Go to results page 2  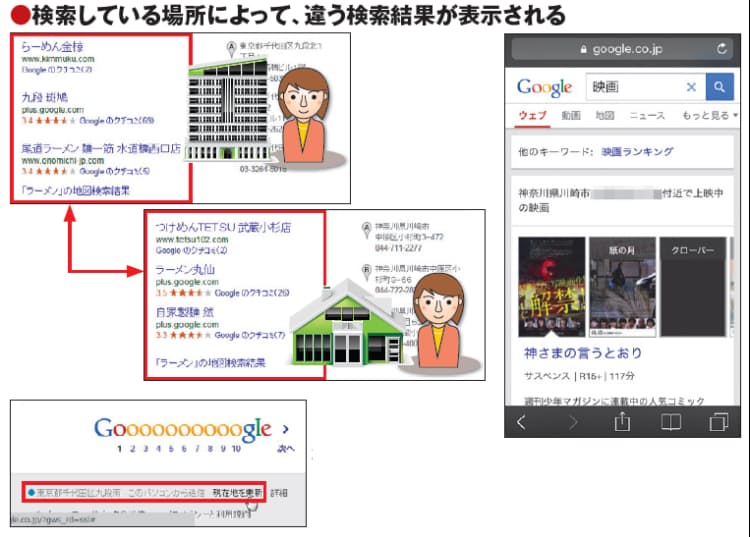coord(132,449)
